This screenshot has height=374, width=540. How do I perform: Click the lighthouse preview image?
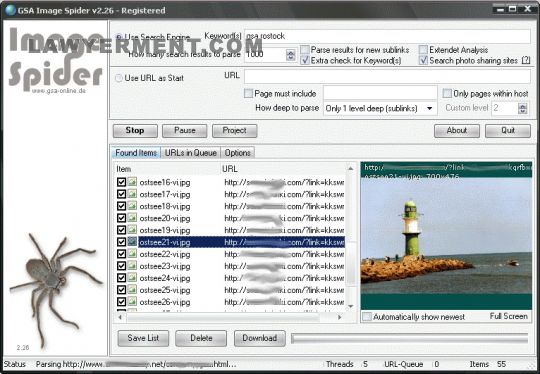point(446,235)
